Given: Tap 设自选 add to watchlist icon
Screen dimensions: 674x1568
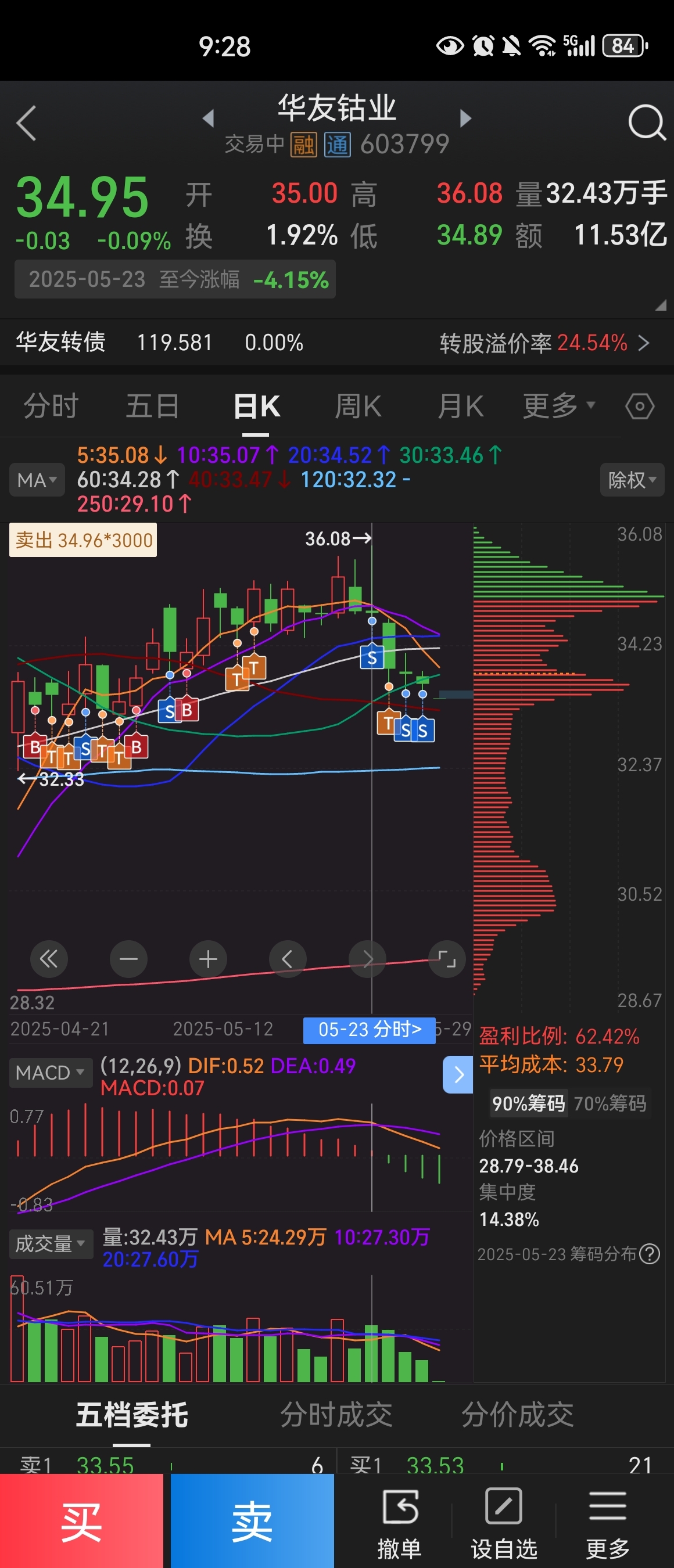Looking at the screenshot, I should 504,1523.
